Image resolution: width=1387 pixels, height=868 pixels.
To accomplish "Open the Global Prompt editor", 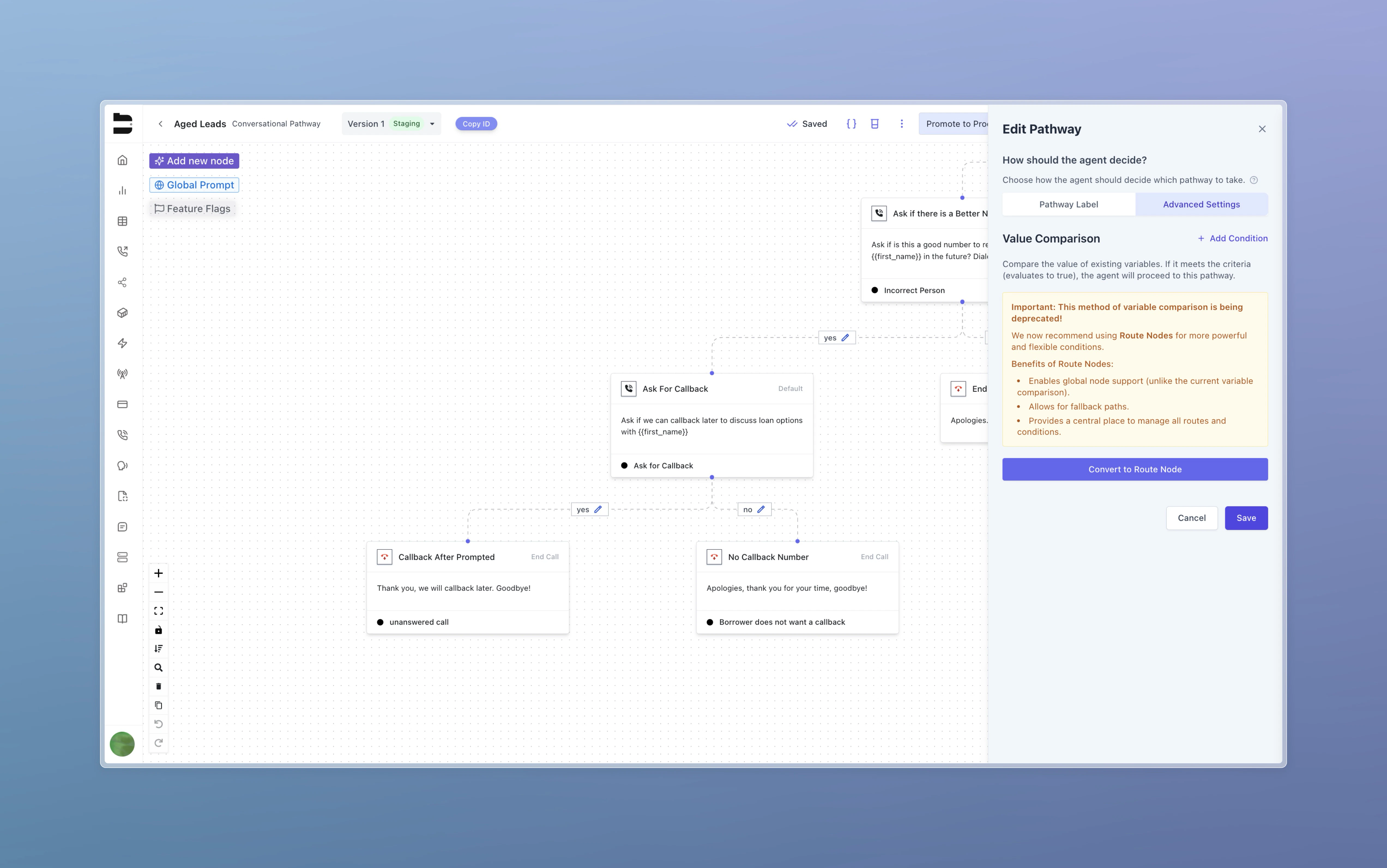I will tap(194, 185).
